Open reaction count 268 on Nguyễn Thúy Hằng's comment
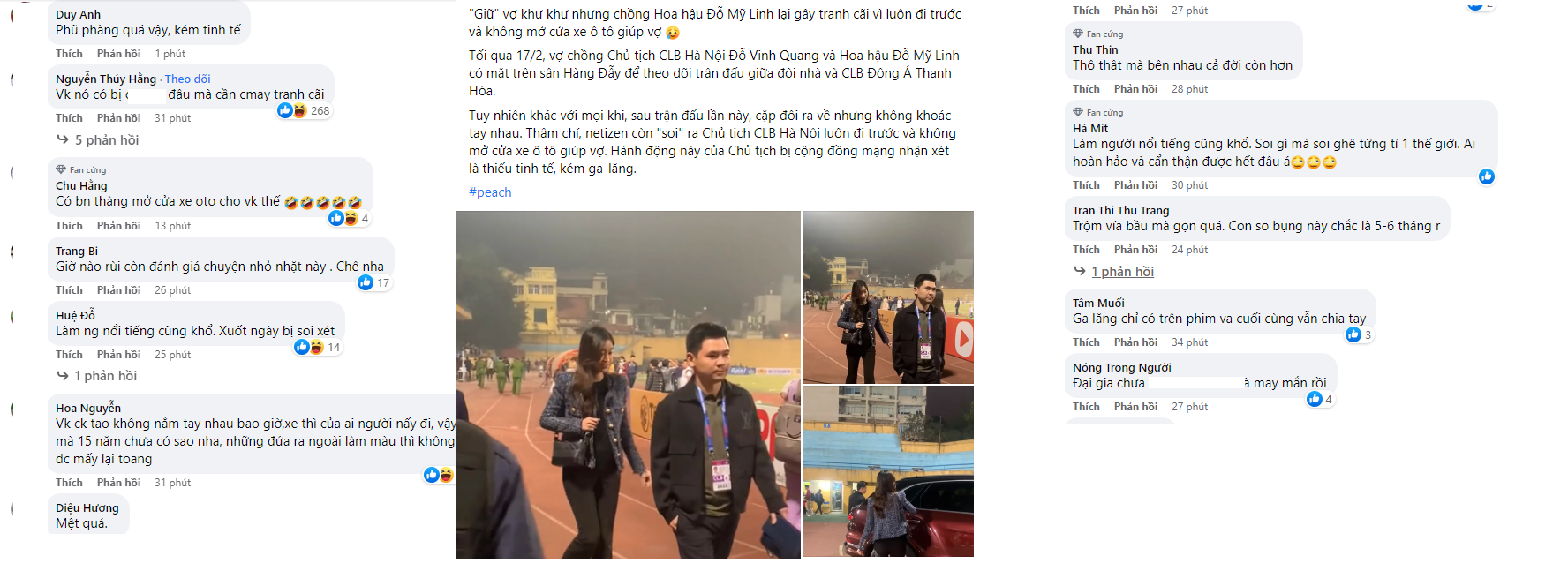The image size is (1568, 586). 305,111
